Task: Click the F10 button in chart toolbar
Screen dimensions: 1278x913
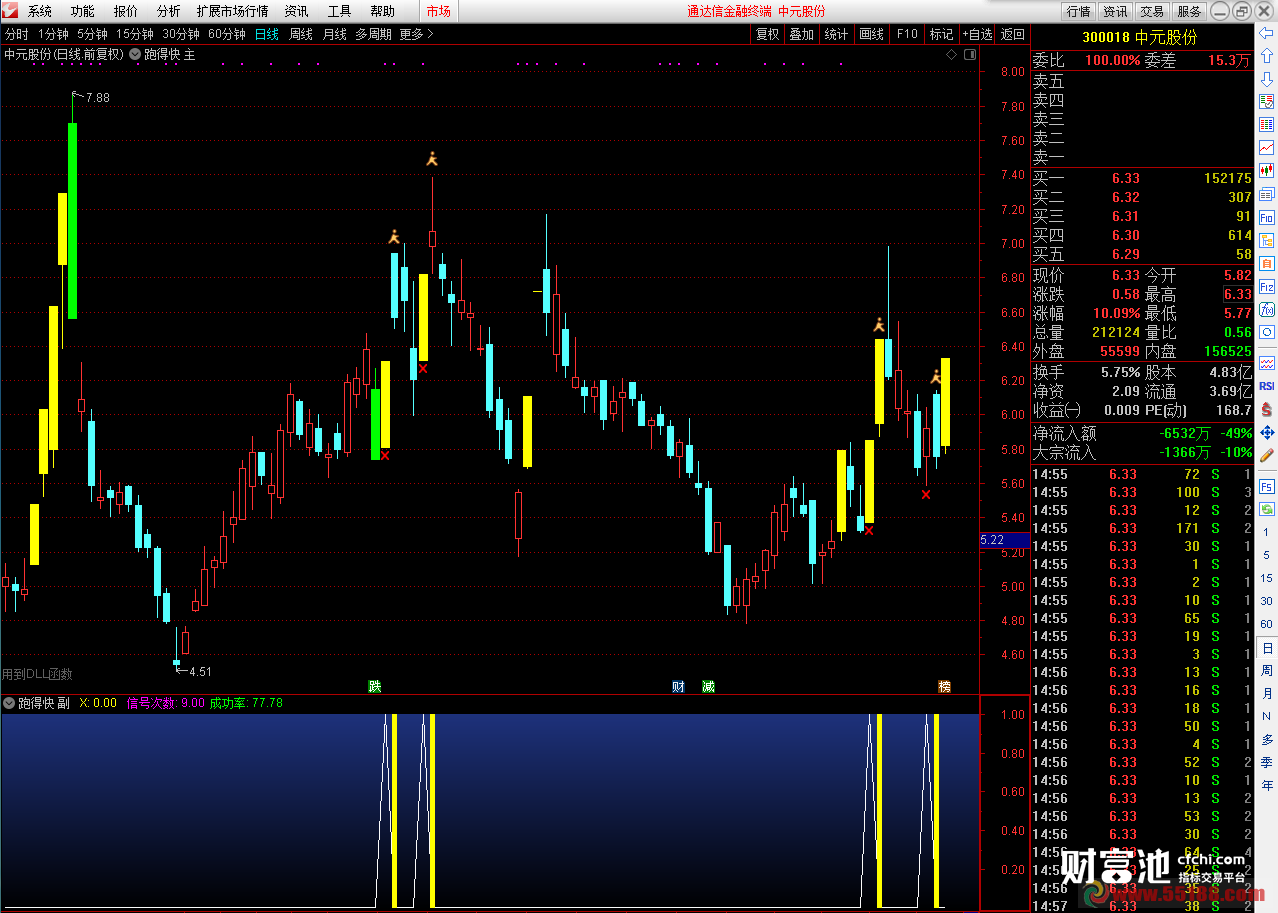Action: click(x=907, y=34)
